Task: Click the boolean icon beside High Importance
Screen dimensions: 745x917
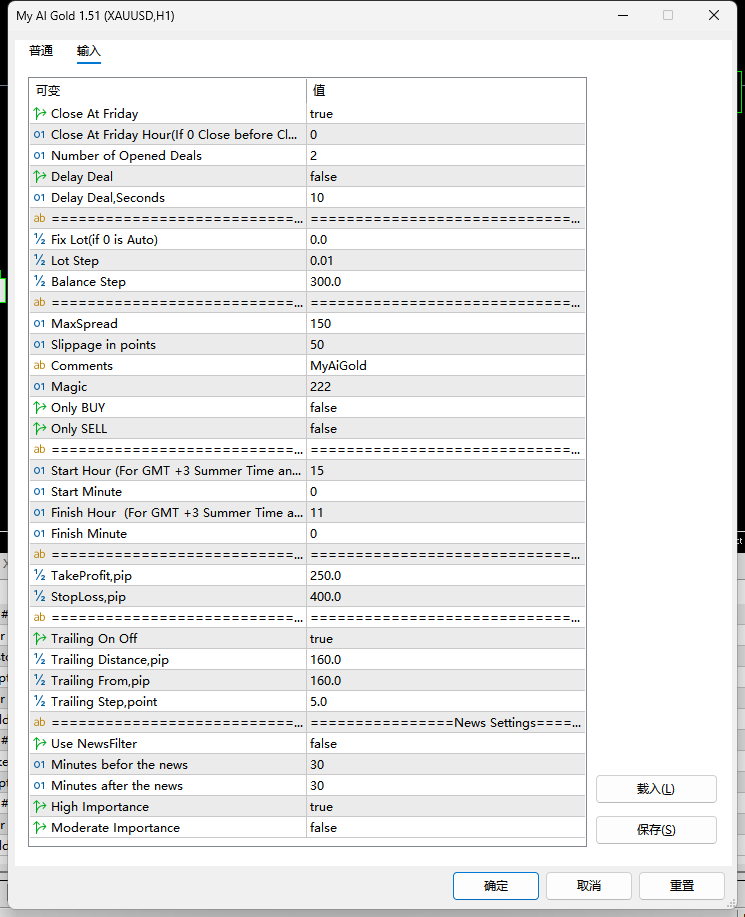Action: [40, 806]
